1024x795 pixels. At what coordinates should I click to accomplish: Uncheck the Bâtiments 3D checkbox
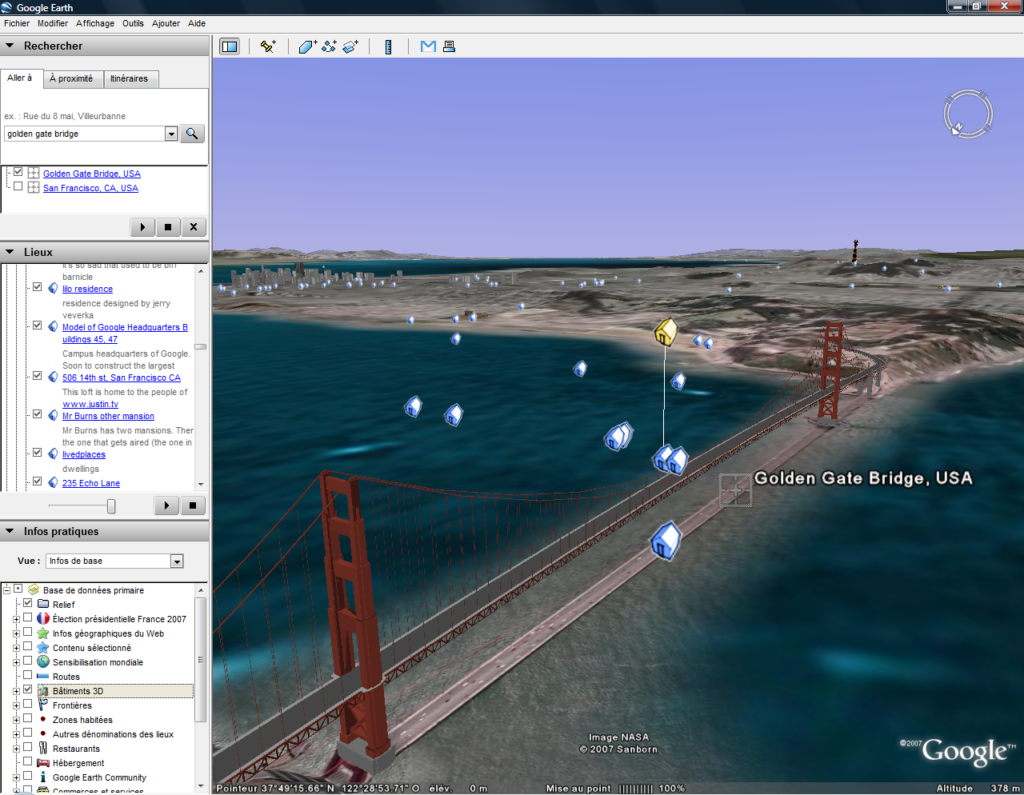[x=27, y=689]
